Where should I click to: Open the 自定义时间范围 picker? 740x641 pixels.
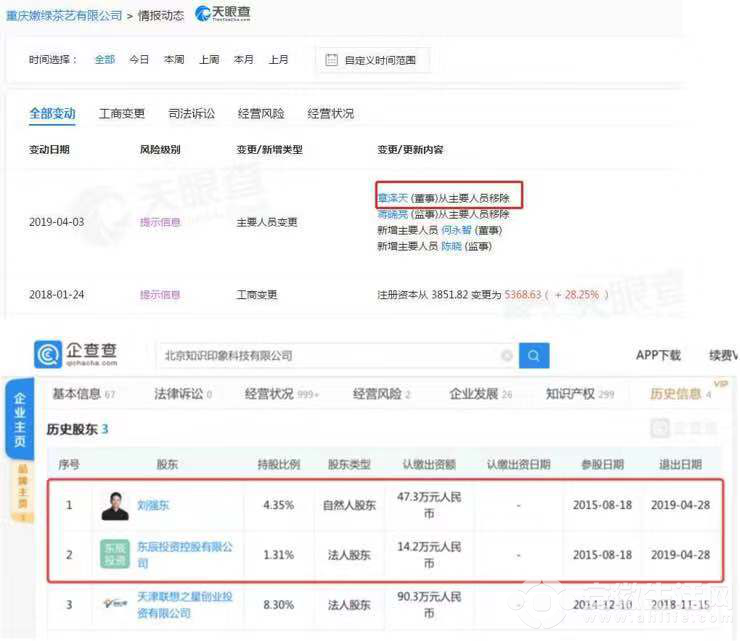pos(374,60)
